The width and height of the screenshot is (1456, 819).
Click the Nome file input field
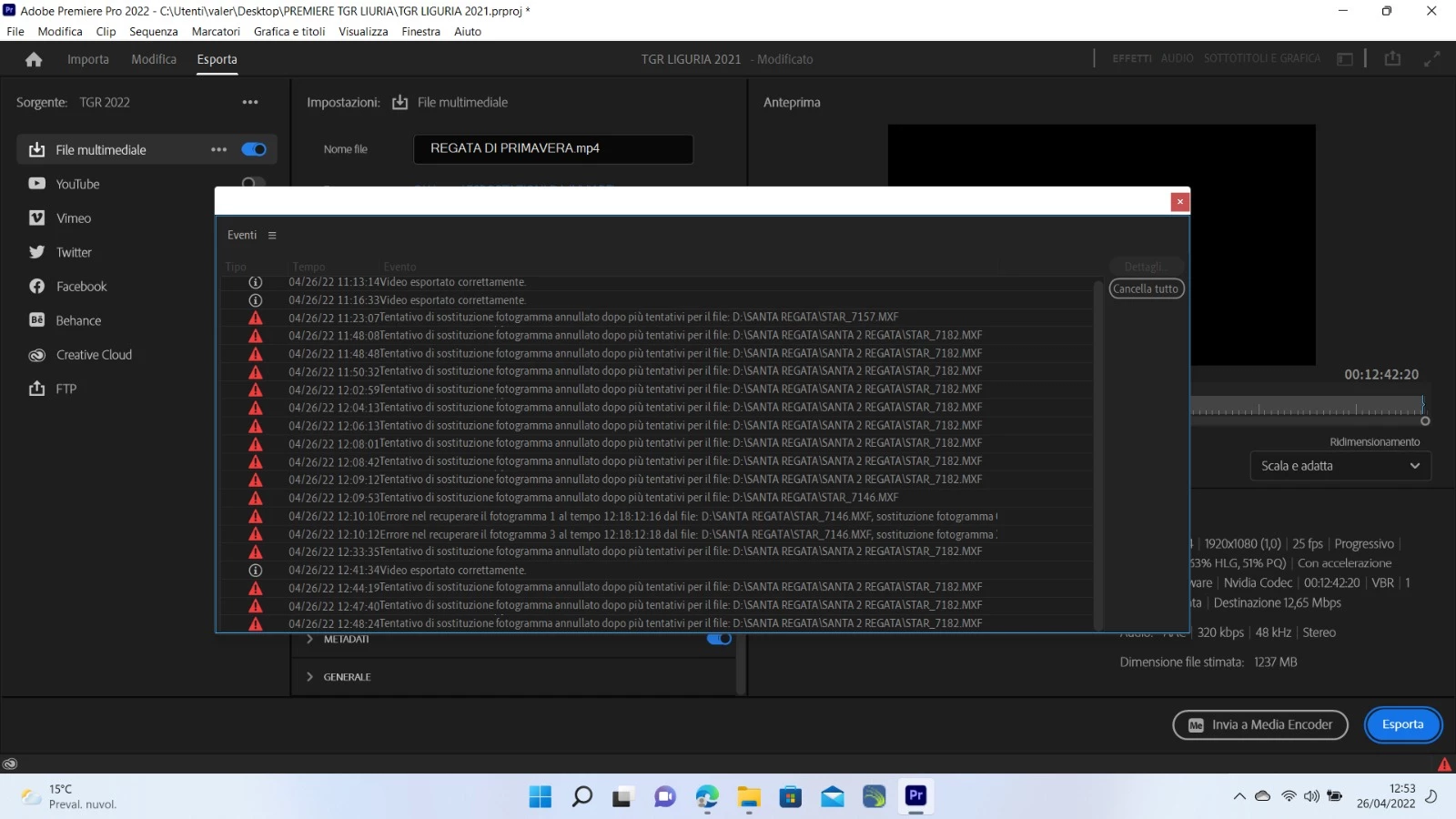(553, 148)
